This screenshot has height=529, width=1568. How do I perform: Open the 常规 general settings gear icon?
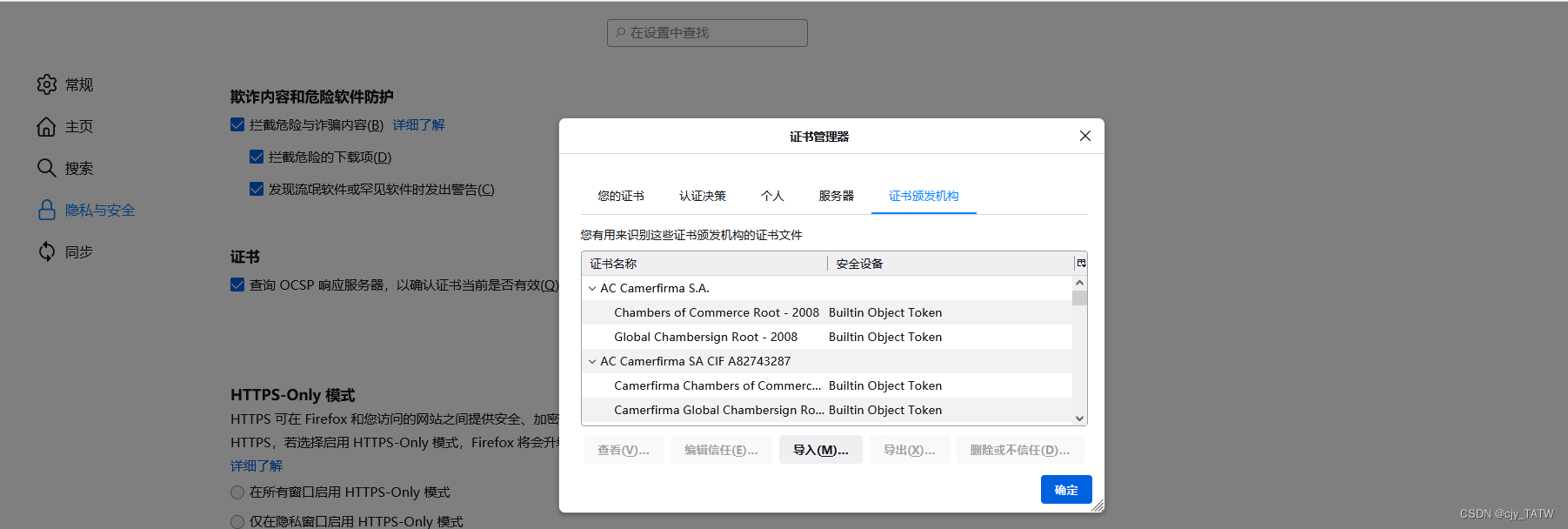tap(47, 84)
